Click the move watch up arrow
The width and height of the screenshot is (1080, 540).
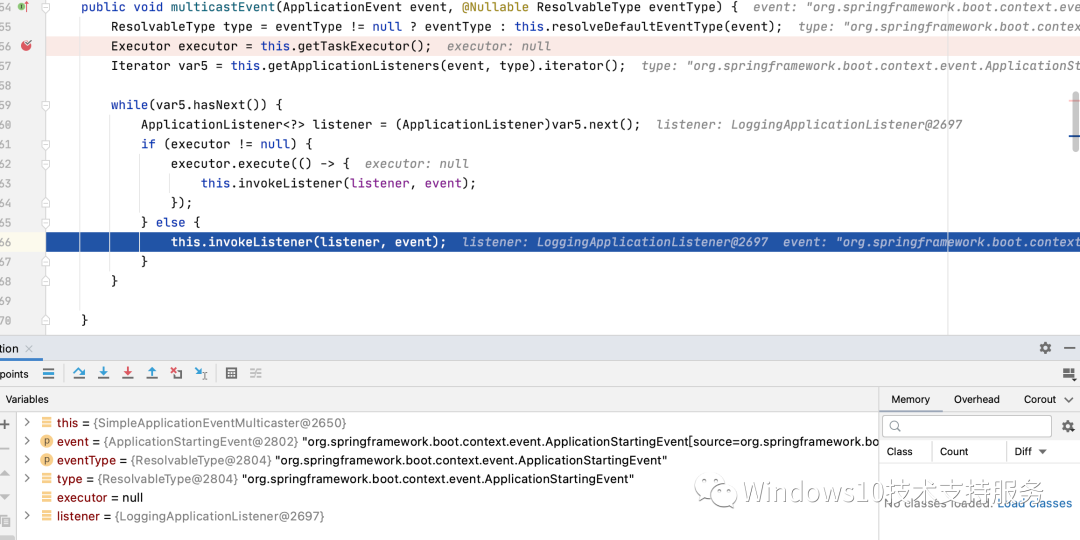[4, 473]
